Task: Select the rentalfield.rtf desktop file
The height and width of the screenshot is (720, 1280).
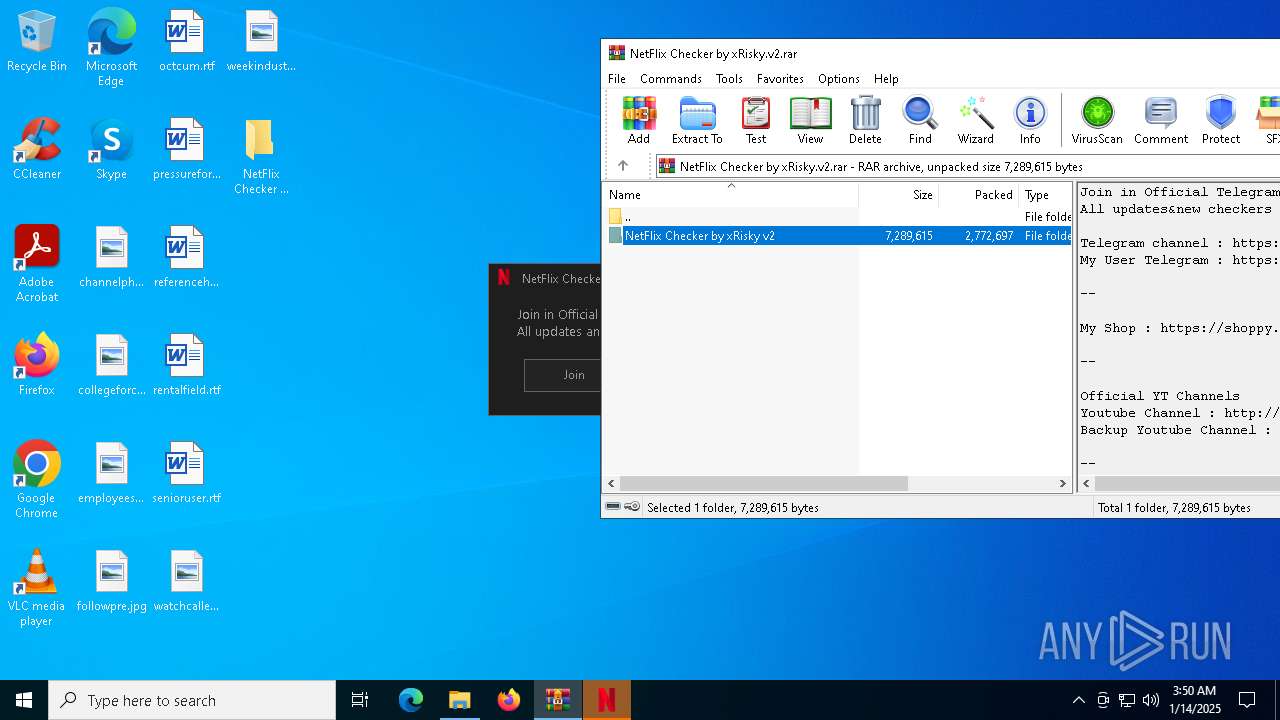Action: point(186,365)
